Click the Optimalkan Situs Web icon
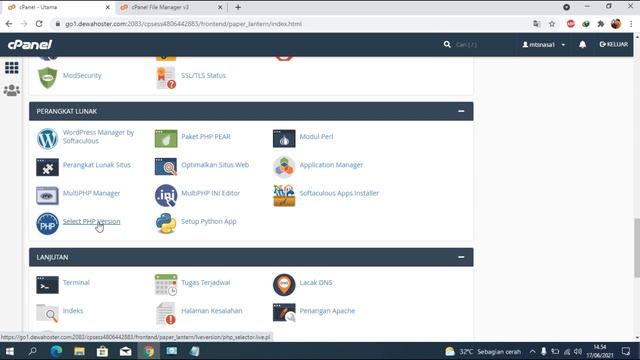640x360 pixels. coord(166,167)
